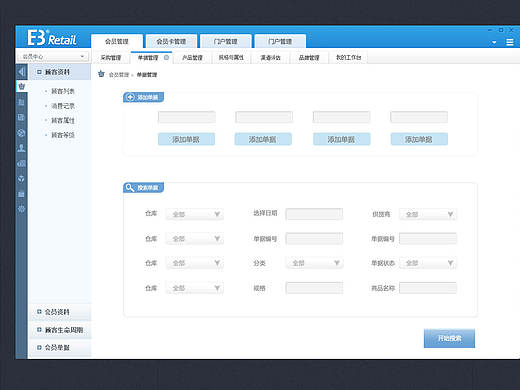Click the small down arrow beside hamburger menu
Image resolution: width=520 pixels, height=390 pixels.
(x=494, y=42)
